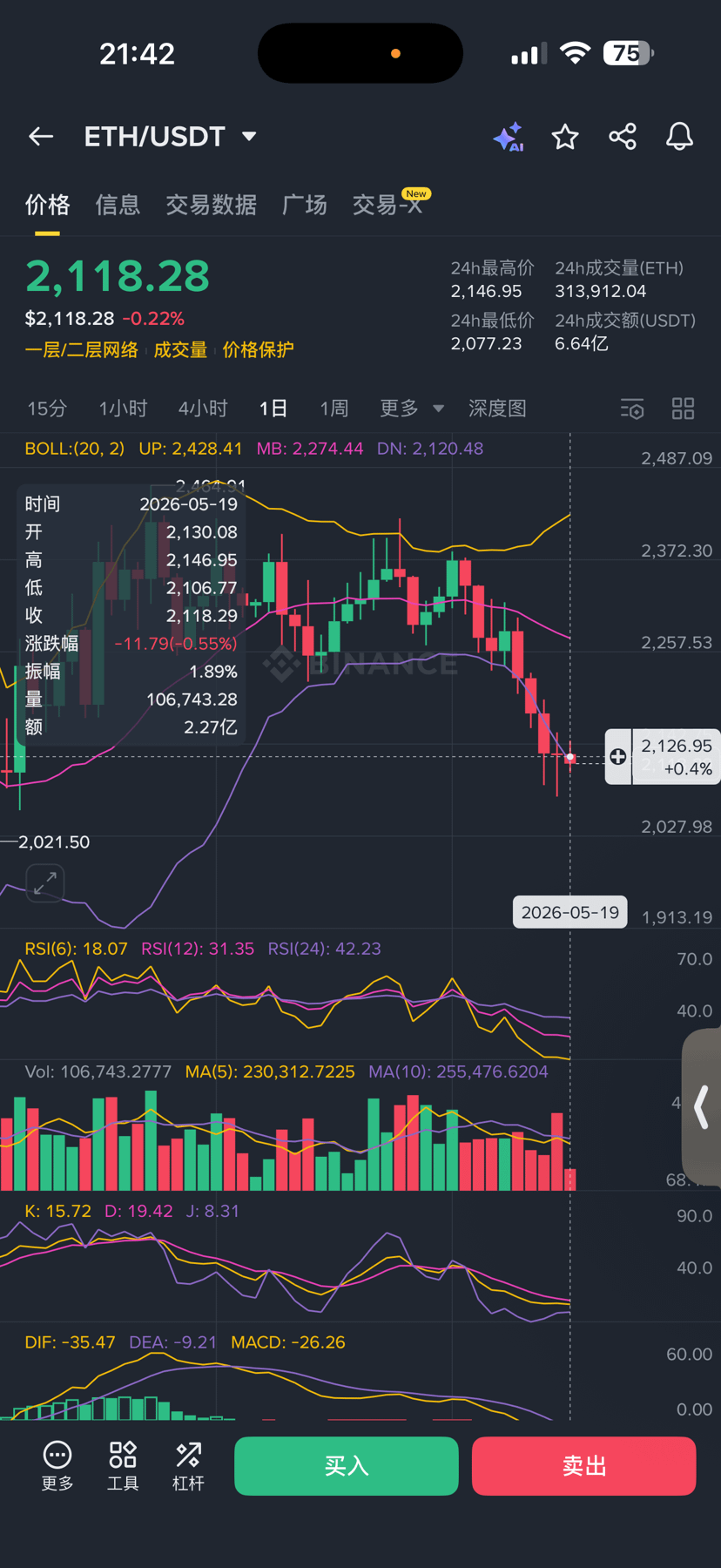Image resolution: width=721 pixels, height=1568 pixels.
Task: Tap the K: 15.72 KDJ label
Action: click(x=57, y=1211)
